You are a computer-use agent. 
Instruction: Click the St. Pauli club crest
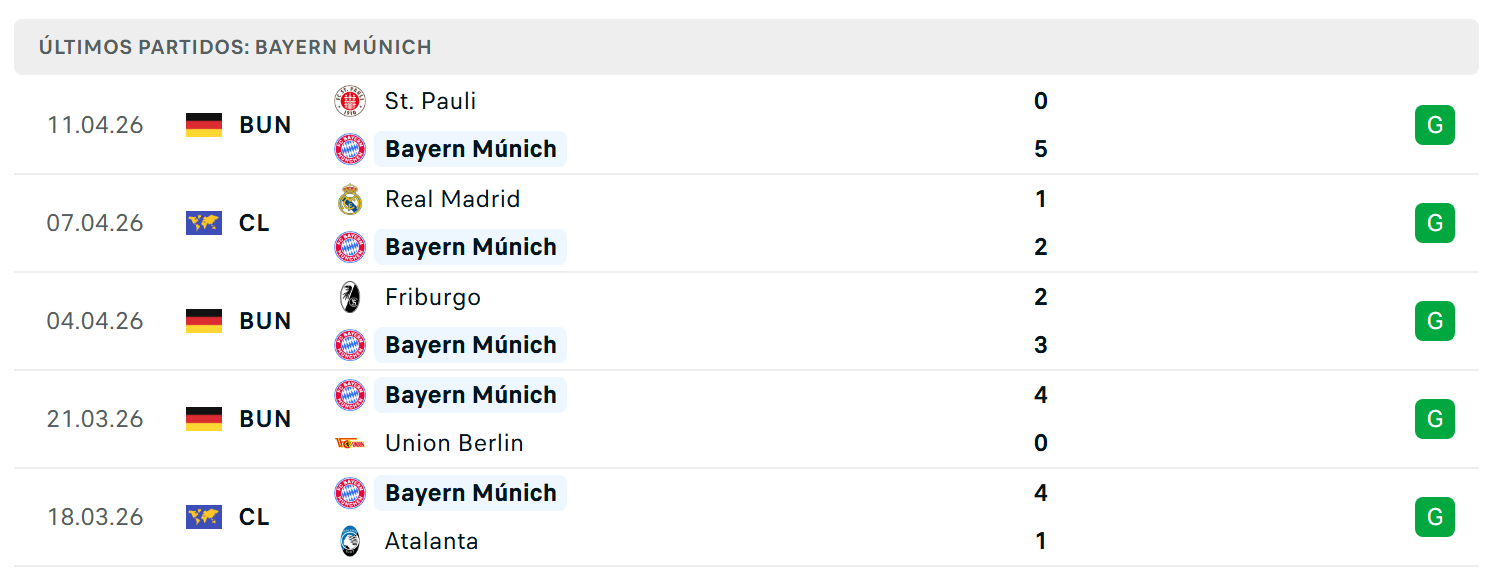point(350,101)
